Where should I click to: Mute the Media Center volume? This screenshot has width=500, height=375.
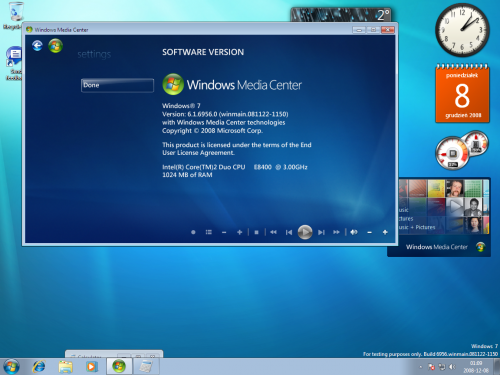click(x=354, y=232)
